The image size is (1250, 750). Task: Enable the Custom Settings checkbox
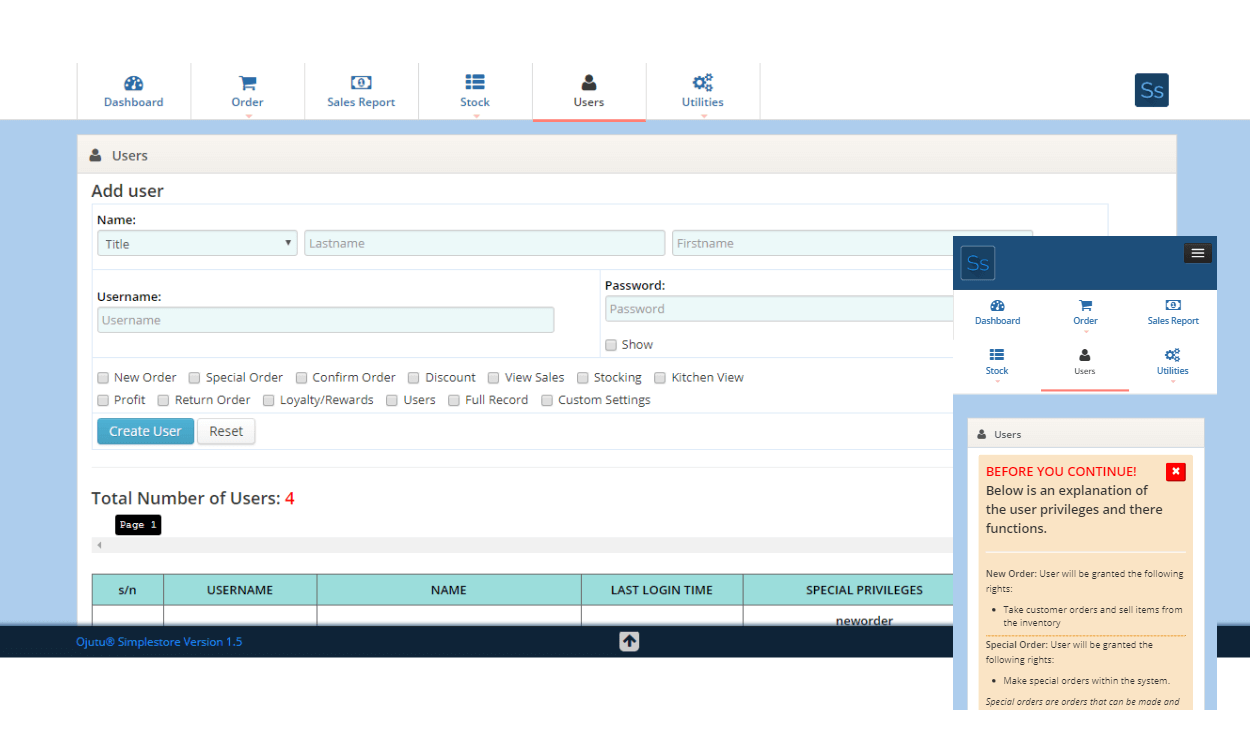coord(547,400)
